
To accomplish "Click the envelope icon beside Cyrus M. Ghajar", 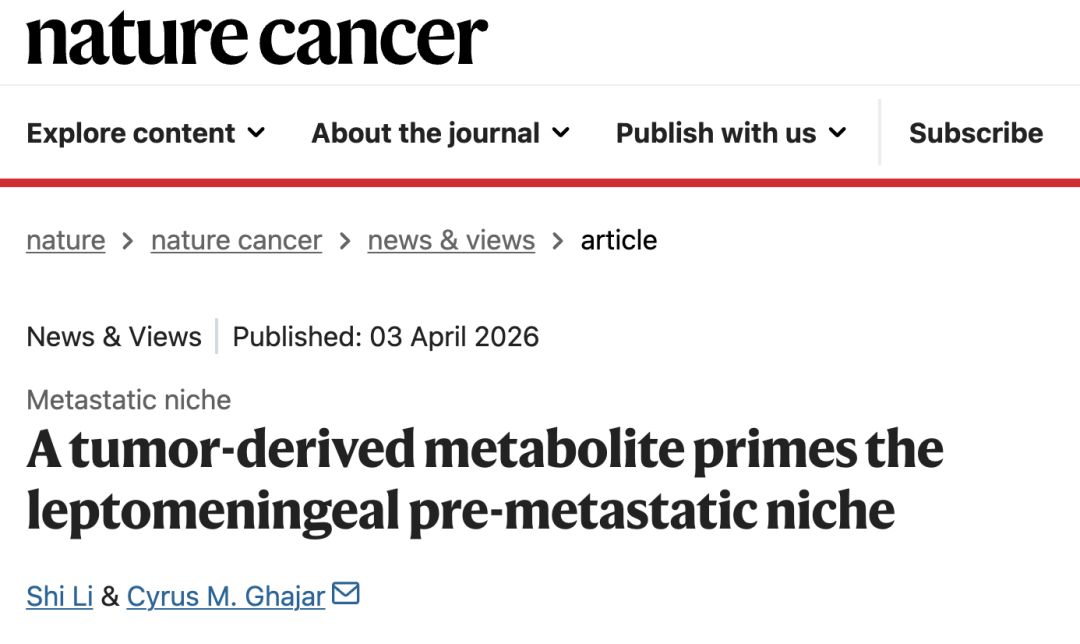I will click(345, 594).
